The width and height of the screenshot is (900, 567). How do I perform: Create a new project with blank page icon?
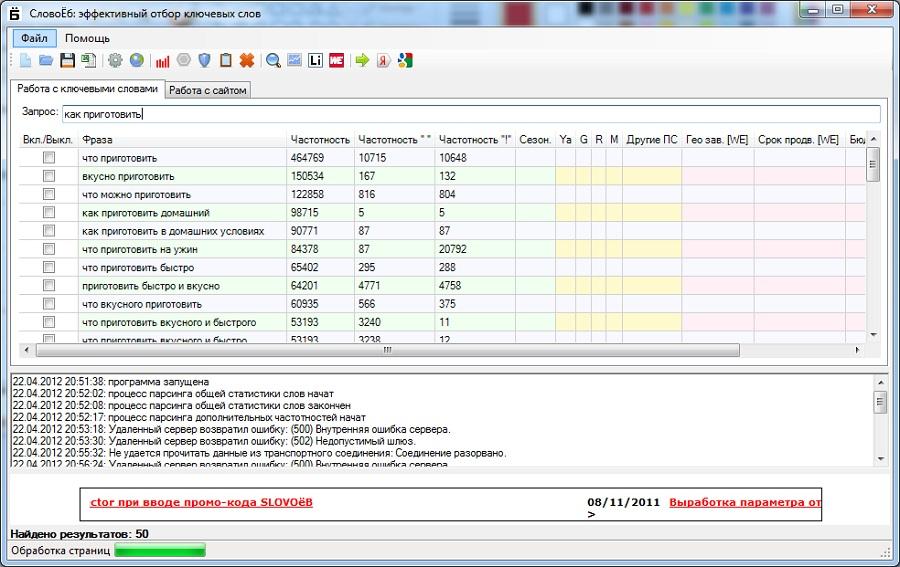[25, 60]
